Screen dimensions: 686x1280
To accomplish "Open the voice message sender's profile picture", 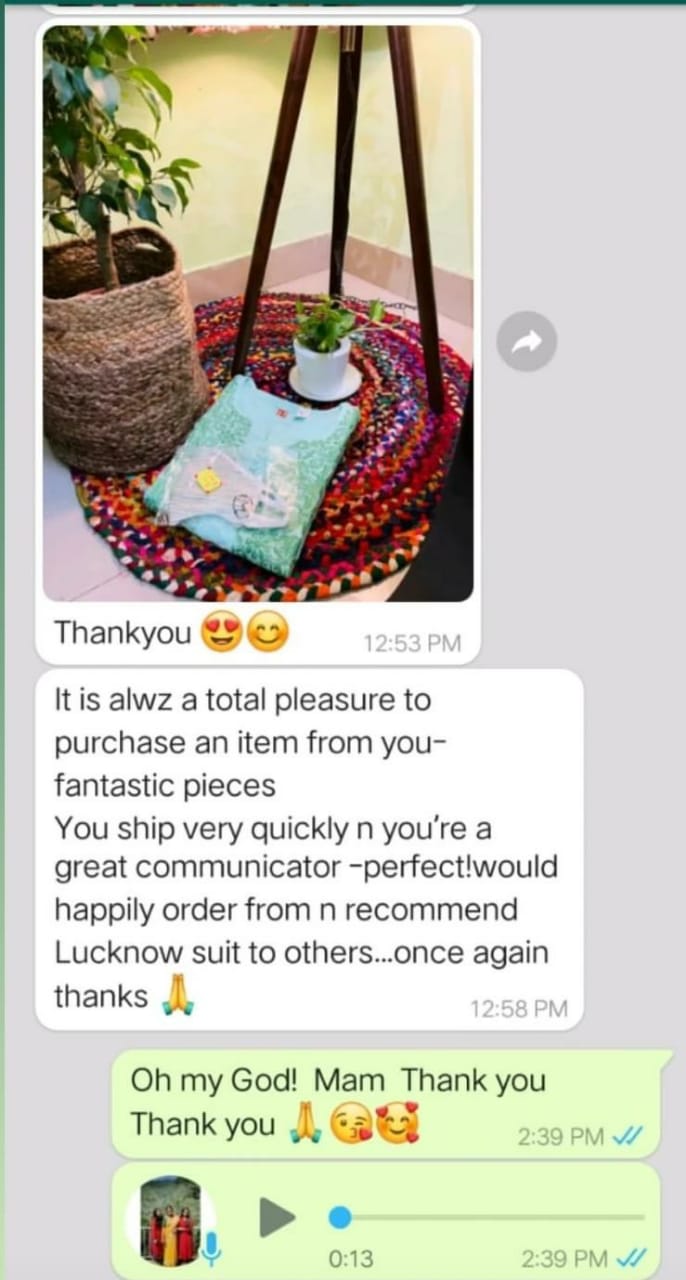I will [171, 1220].
